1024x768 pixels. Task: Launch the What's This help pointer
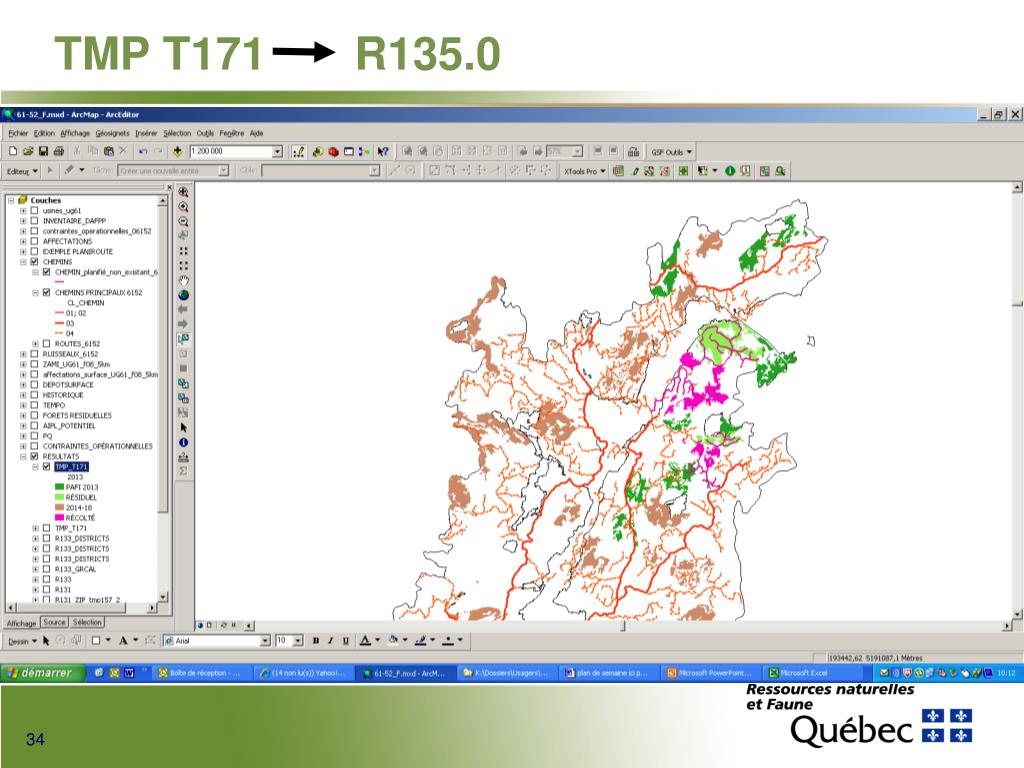[383, 152]
